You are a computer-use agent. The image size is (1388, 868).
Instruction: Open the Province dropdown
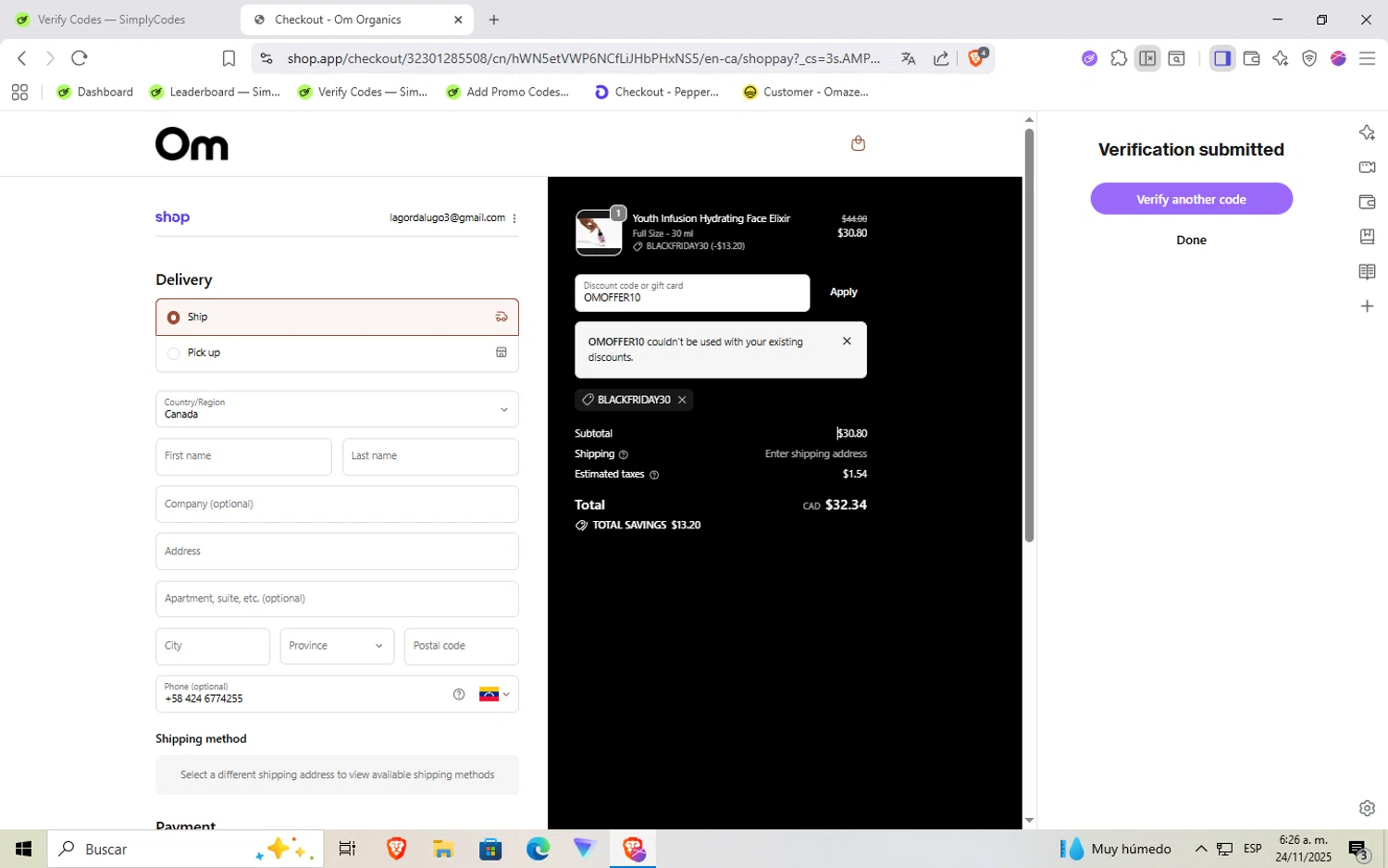point(337,646)
